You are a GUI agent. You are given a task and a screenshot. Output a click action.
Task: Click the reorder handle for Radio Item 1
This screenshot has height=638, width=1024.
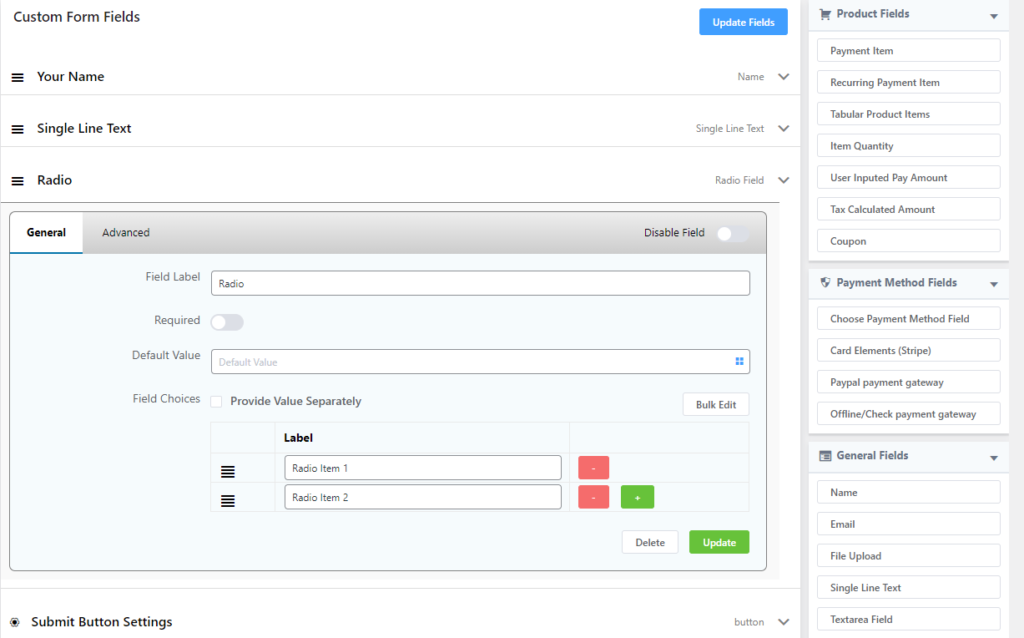pos(228,470)
